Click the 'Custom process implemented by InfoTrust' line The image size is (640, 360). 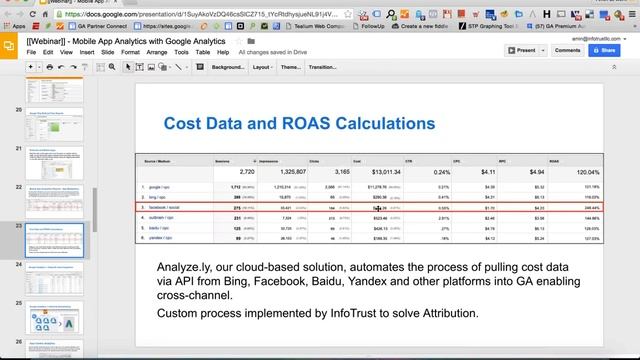tap(318, 313)
